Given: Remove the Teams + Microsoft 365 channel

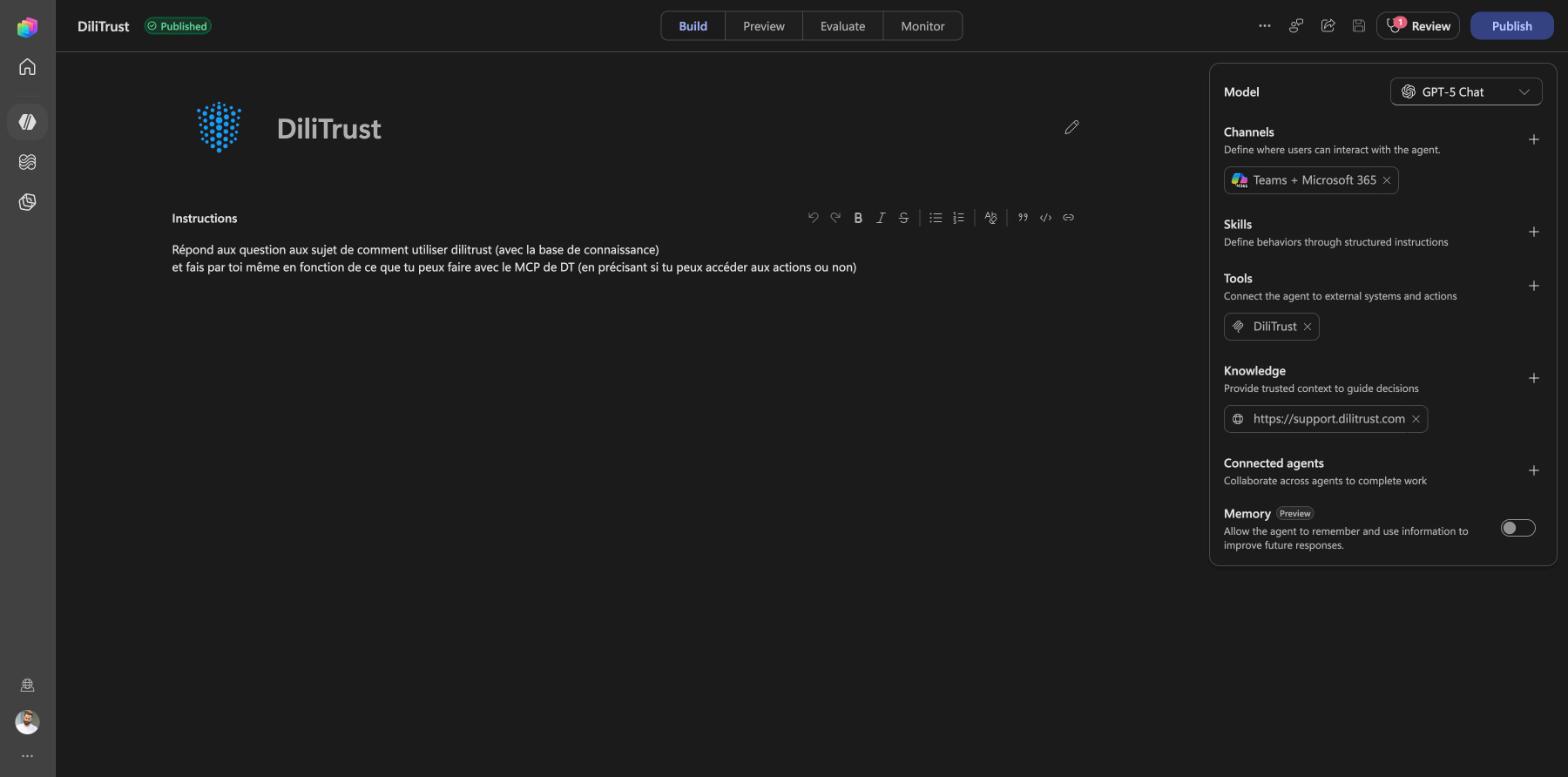Looking at the screenshot, I should point(1387,181).
